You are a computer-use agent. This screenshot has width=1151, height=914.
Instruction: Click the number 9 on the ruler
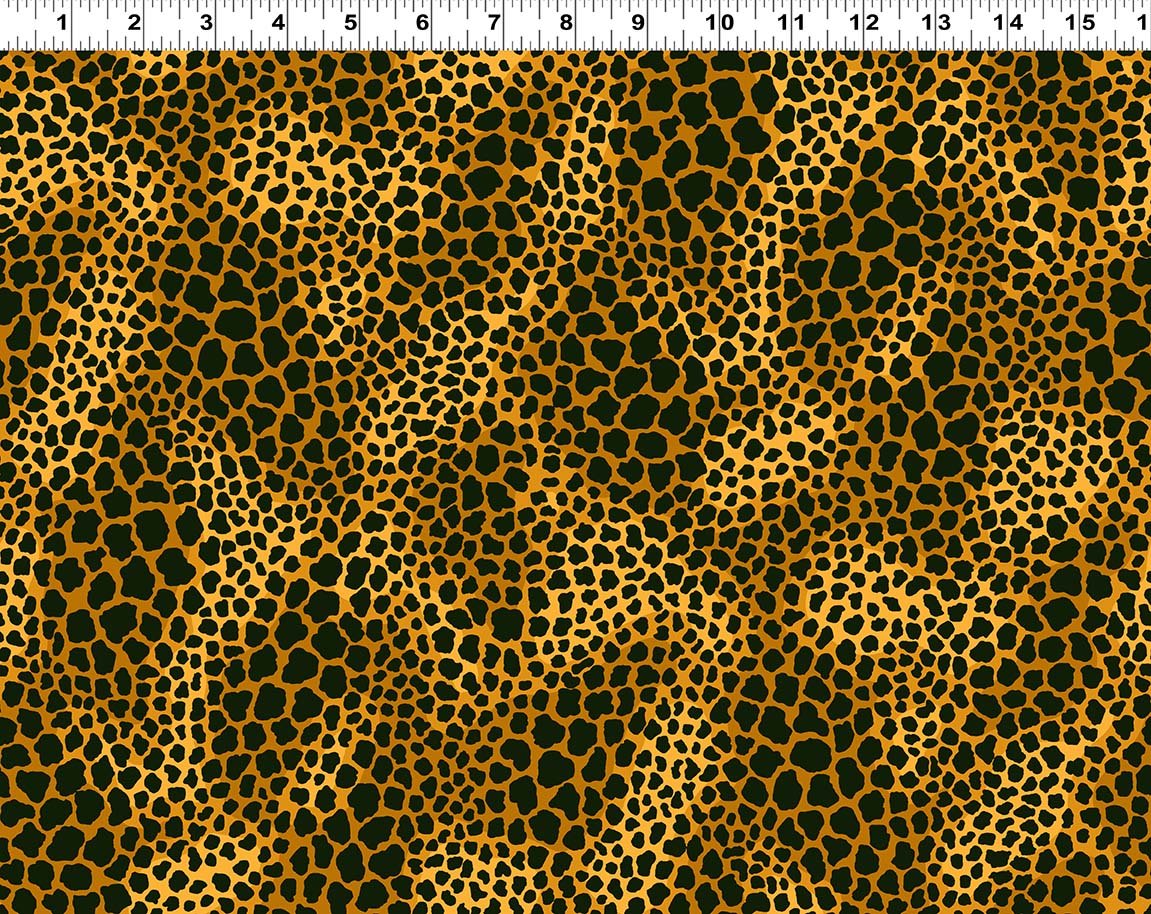(x=638, y=22)
